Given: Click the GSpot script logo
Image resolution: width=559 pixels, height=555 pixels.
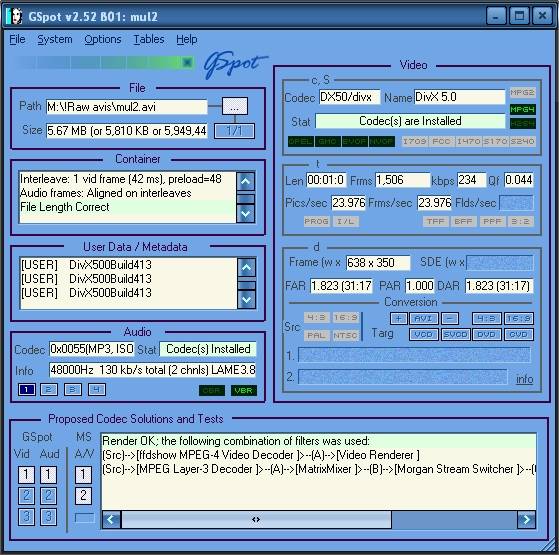Looking at the screenshot, I should [x=235, y=65].
